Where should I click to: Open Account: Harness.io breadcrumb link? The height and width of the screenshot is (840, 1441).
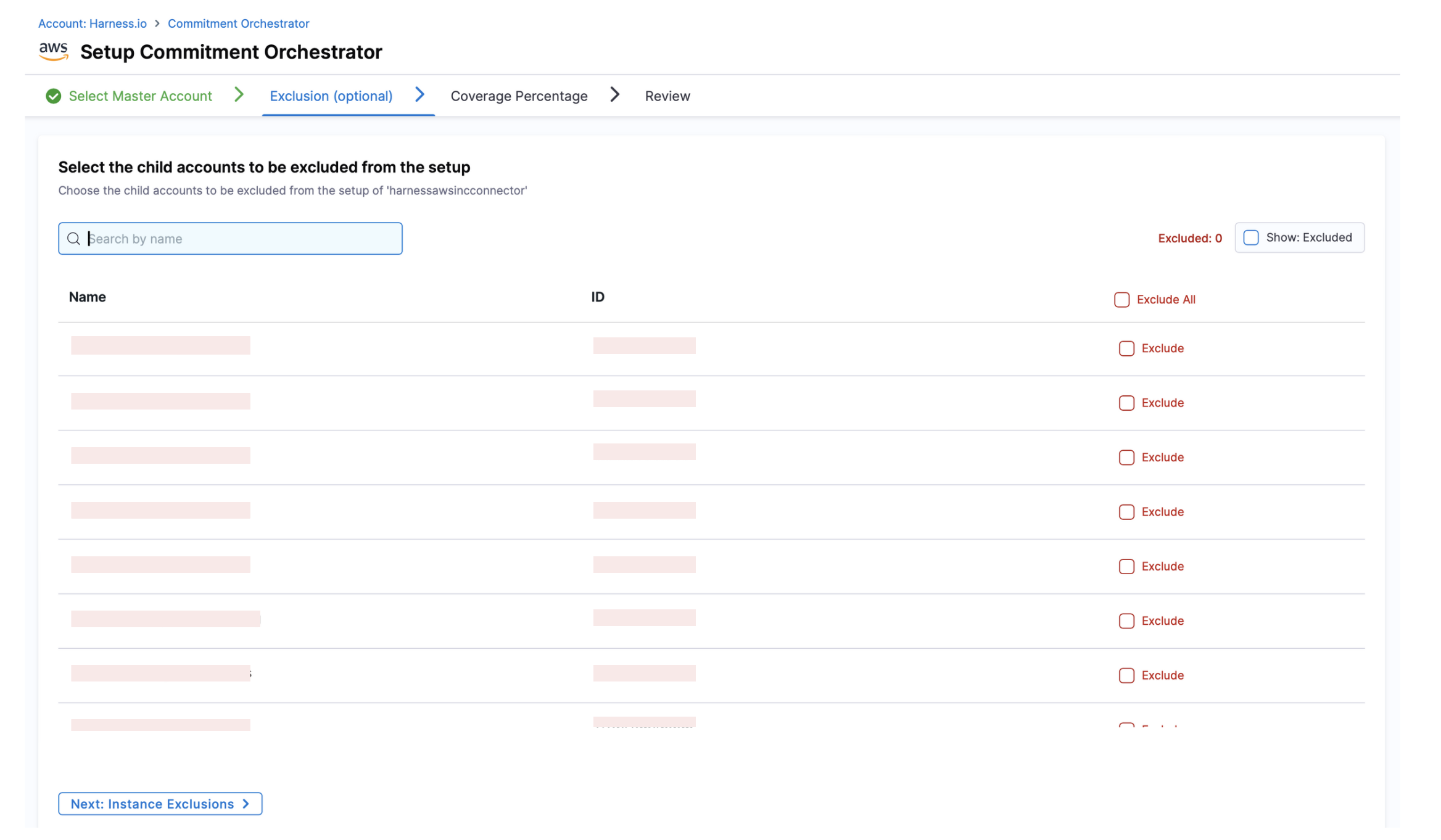point(93,23)
